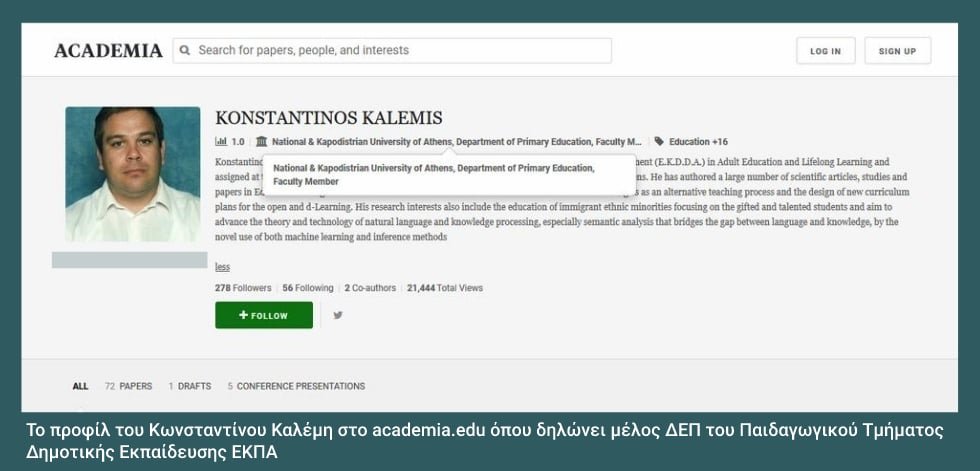Open the 2 Co-authors list
Image resolution: width=980 pixels, height=471 pixels.
point(370,288)
